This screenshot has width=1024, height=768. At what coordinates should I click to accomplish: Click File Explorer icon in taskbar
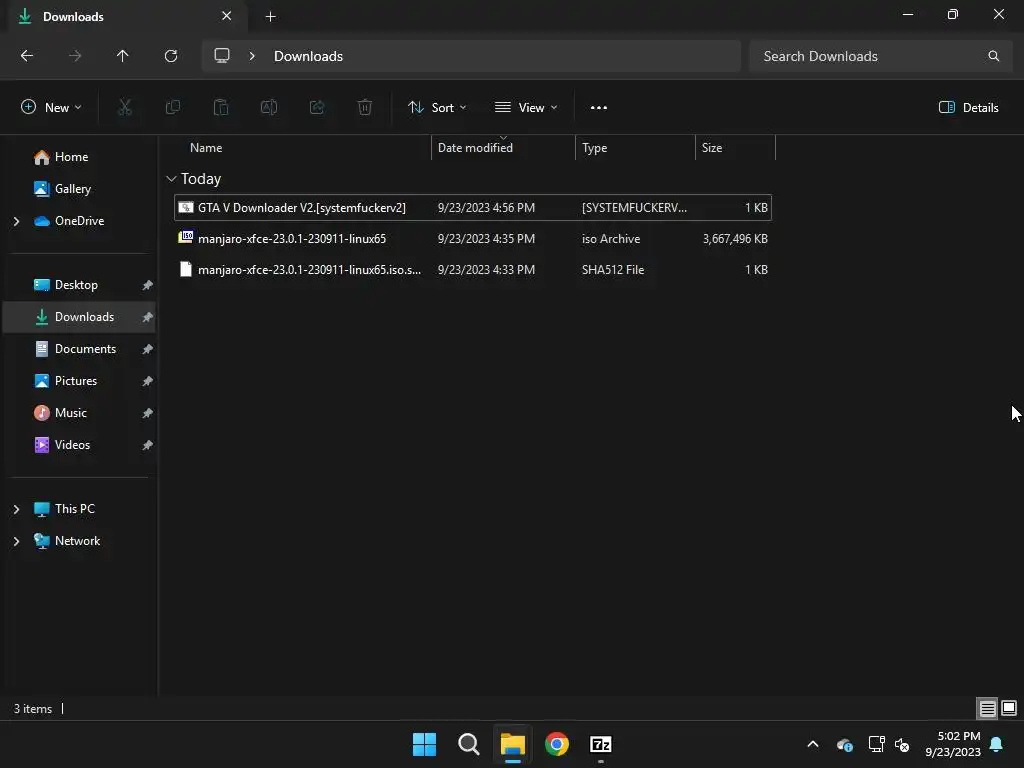click(513, 744)
